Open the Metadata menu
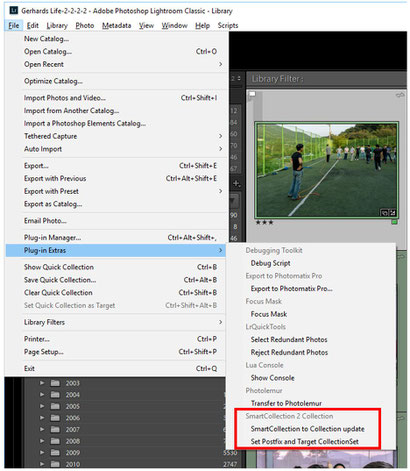The width and height of the screenshot is (410, 471). pos(116,25)
